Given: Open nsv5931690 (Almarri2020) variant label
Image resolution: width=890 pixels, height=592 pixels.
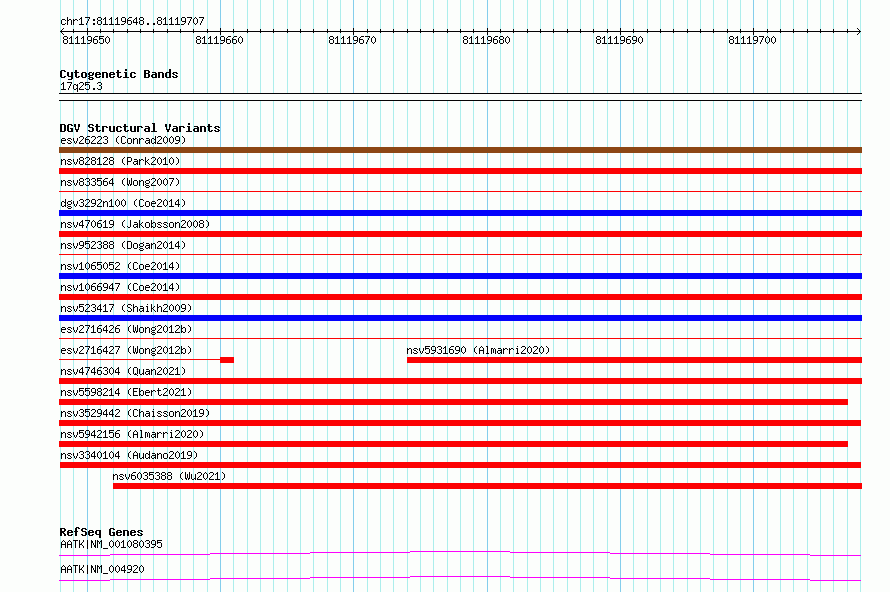Looking at the screenshot, I should point(478,350).
